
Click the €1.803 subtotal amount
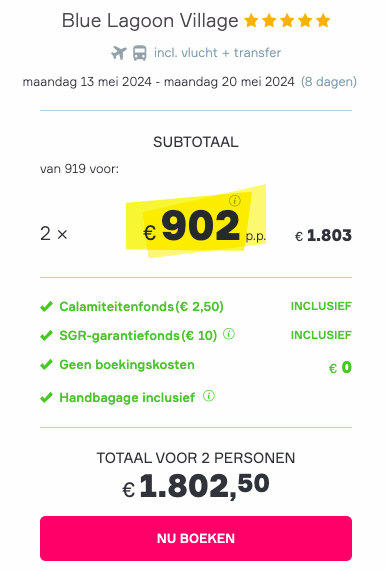click(323, 235)
